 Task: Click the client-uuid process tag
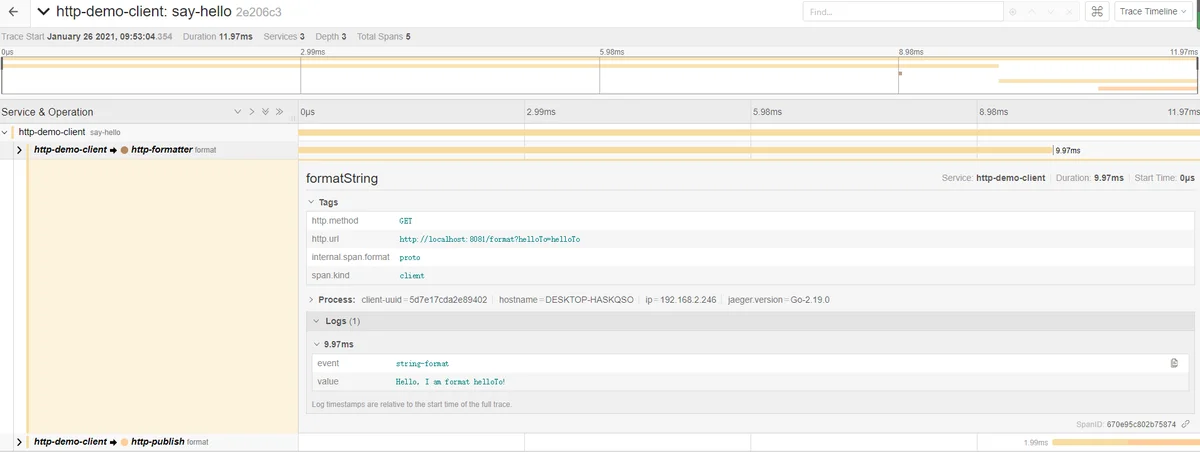(424, 299)
